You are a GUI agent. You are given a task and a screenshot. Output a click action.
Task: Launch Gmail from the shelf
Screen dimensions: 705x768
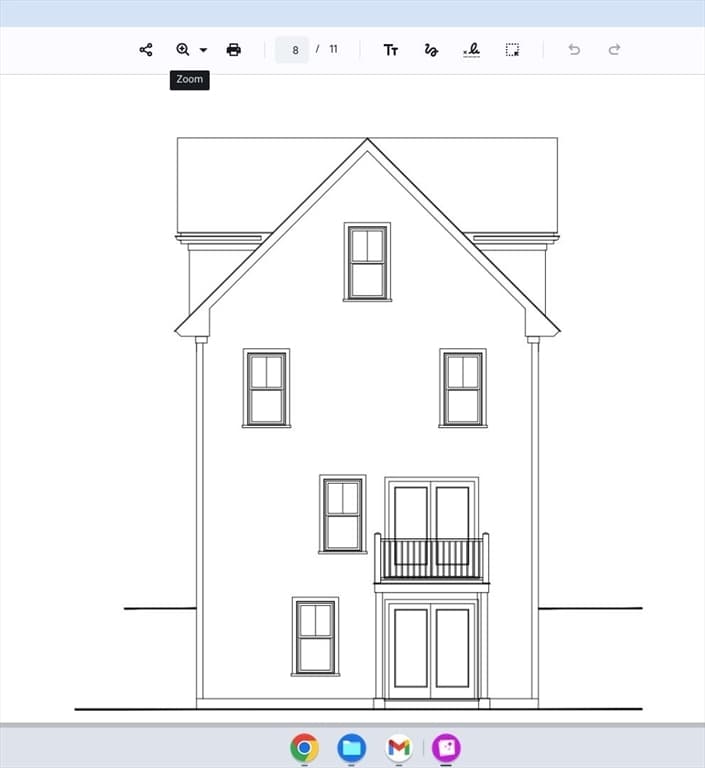pos(399,747)
